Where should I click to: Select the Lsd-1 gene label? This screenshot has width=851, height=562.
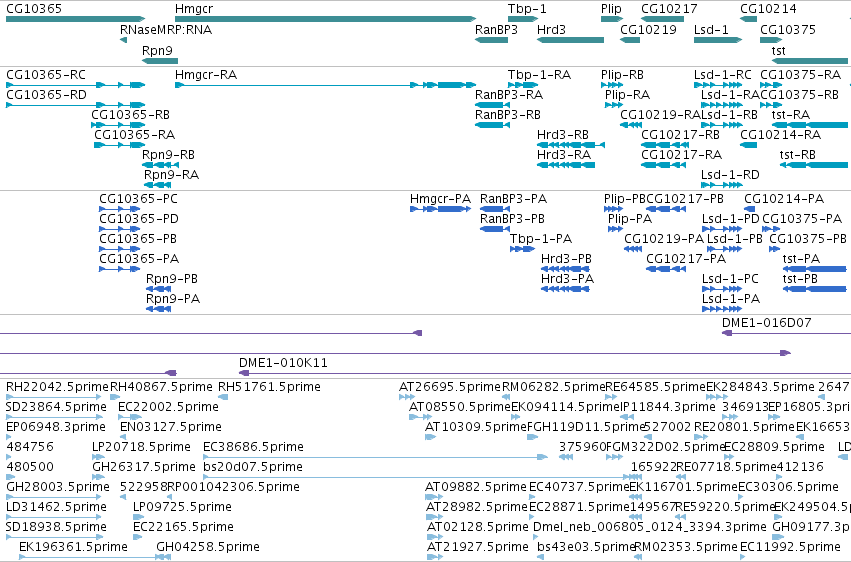[711, 30]
